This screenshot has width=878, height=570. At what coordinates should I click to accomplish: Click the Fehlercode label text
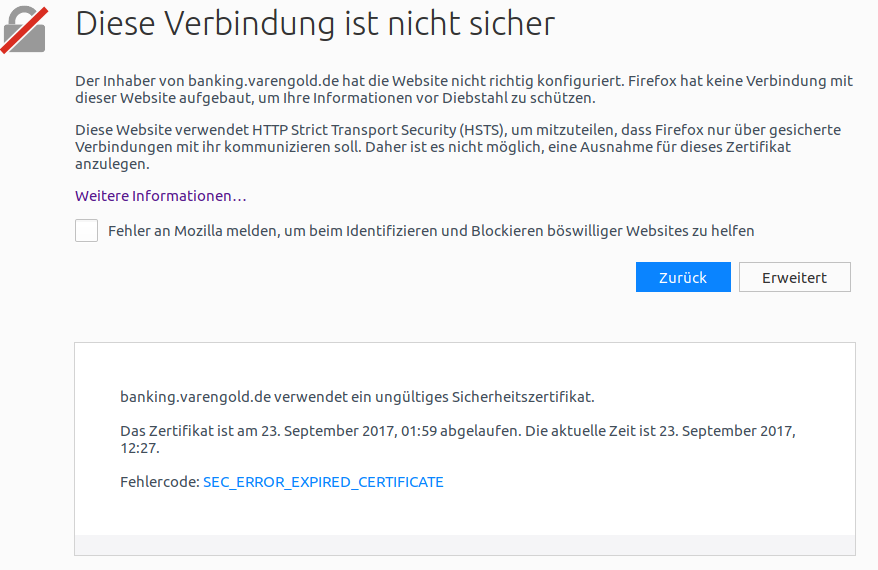pyautogui.click(x=160, y=482)
